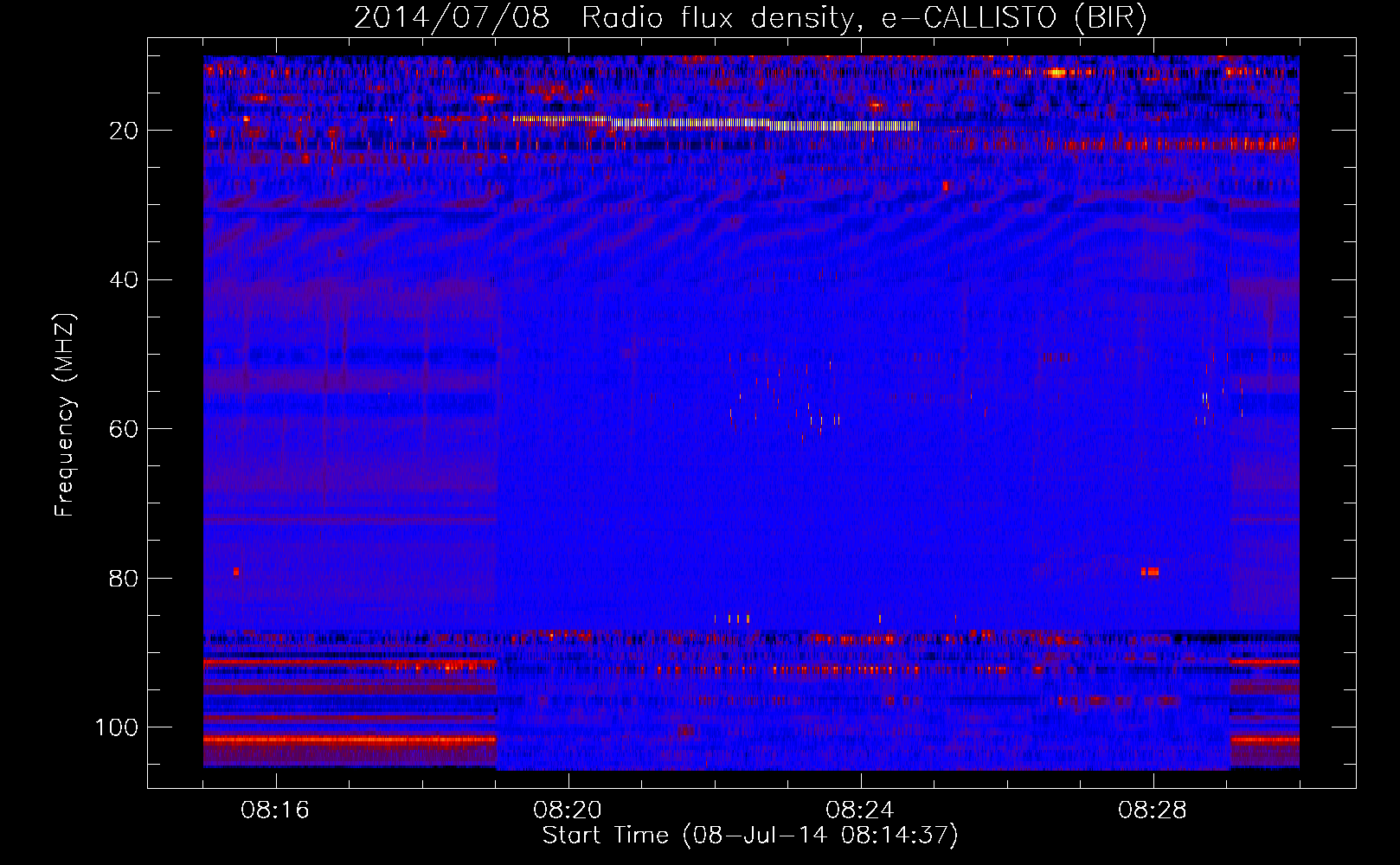Click the "100" frequency tick label
This screenshot has height=865, width=1400.
(x=117, y=727)
